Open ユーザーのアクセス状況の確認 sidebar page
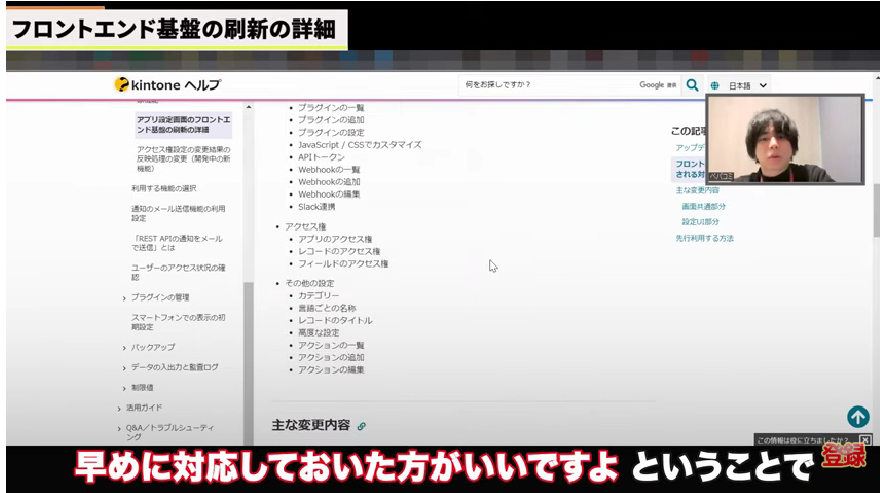 pyautogui.click(x=178, y=272)
